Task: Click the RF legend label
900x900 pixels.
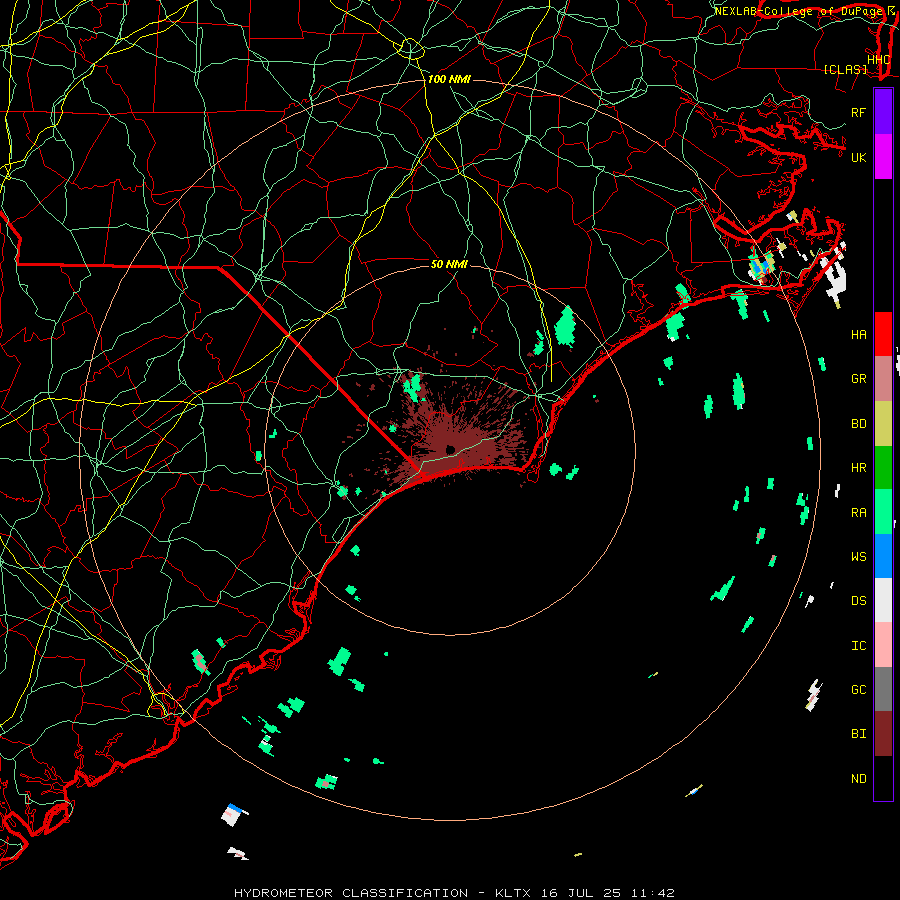Action: point(858,112)
